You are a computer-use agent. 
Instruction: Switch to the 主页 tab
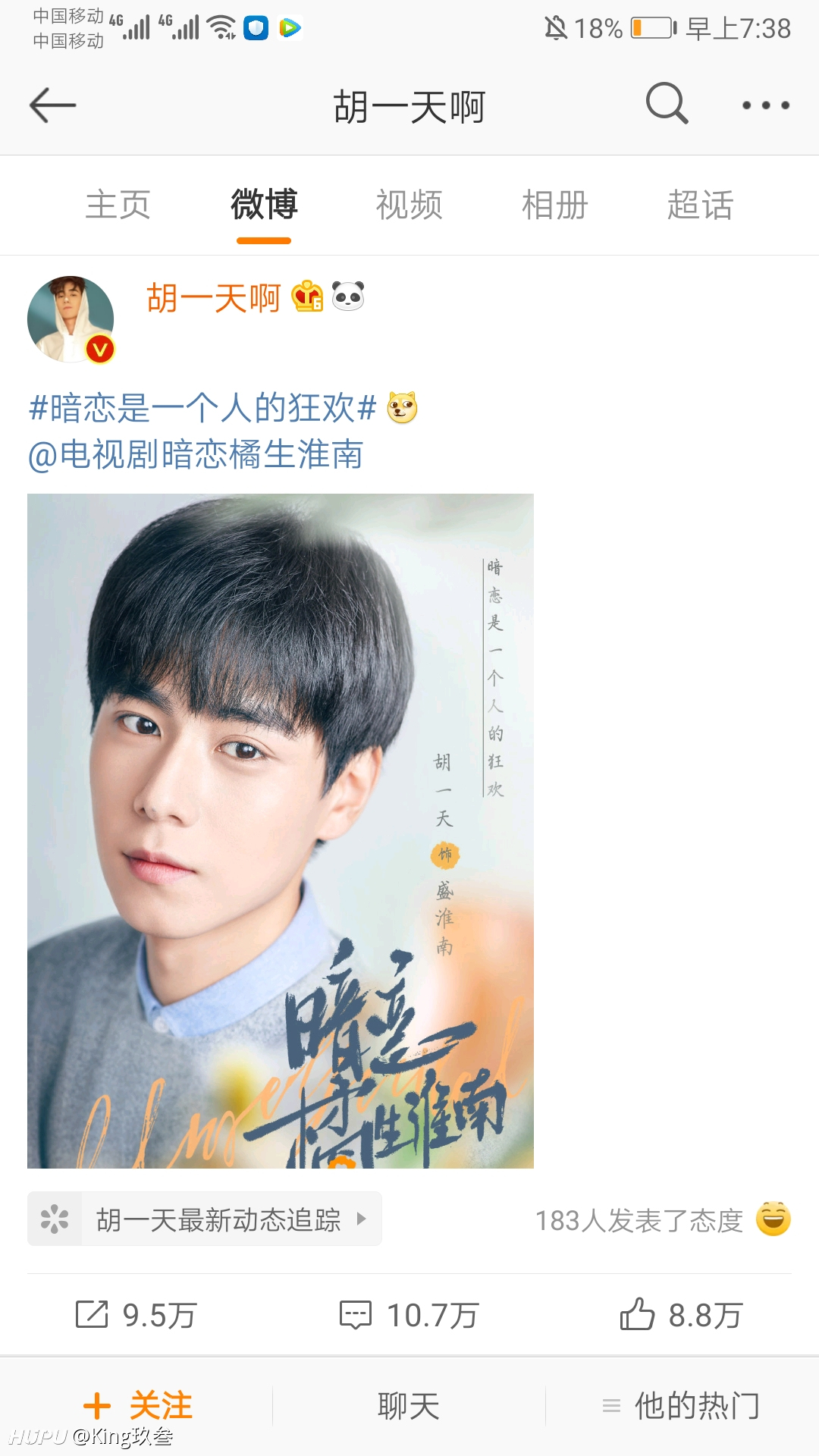pos(118,205)
